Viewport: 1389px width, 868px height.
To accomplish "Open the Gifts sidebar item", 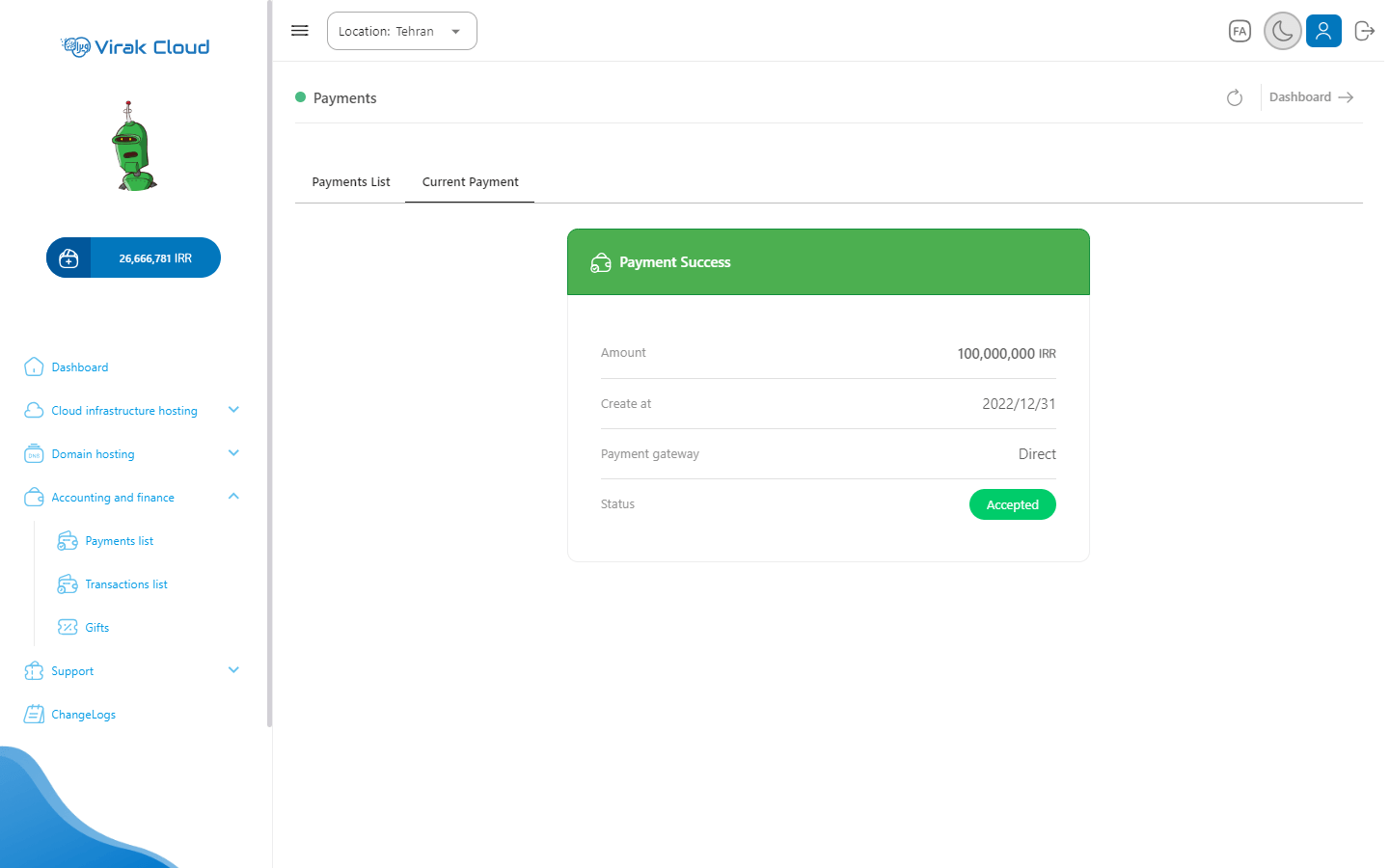I will click(x=96, y=628).
